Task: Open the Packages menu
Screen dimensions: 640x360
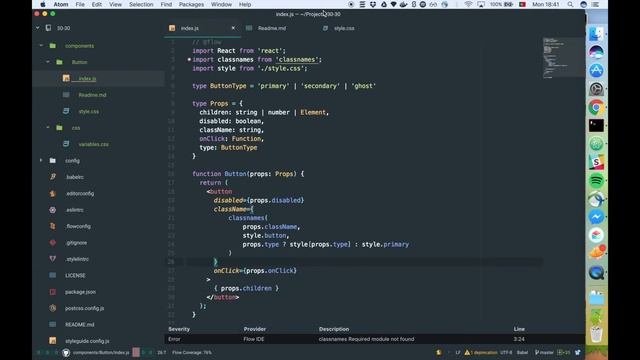Action: 191,4
